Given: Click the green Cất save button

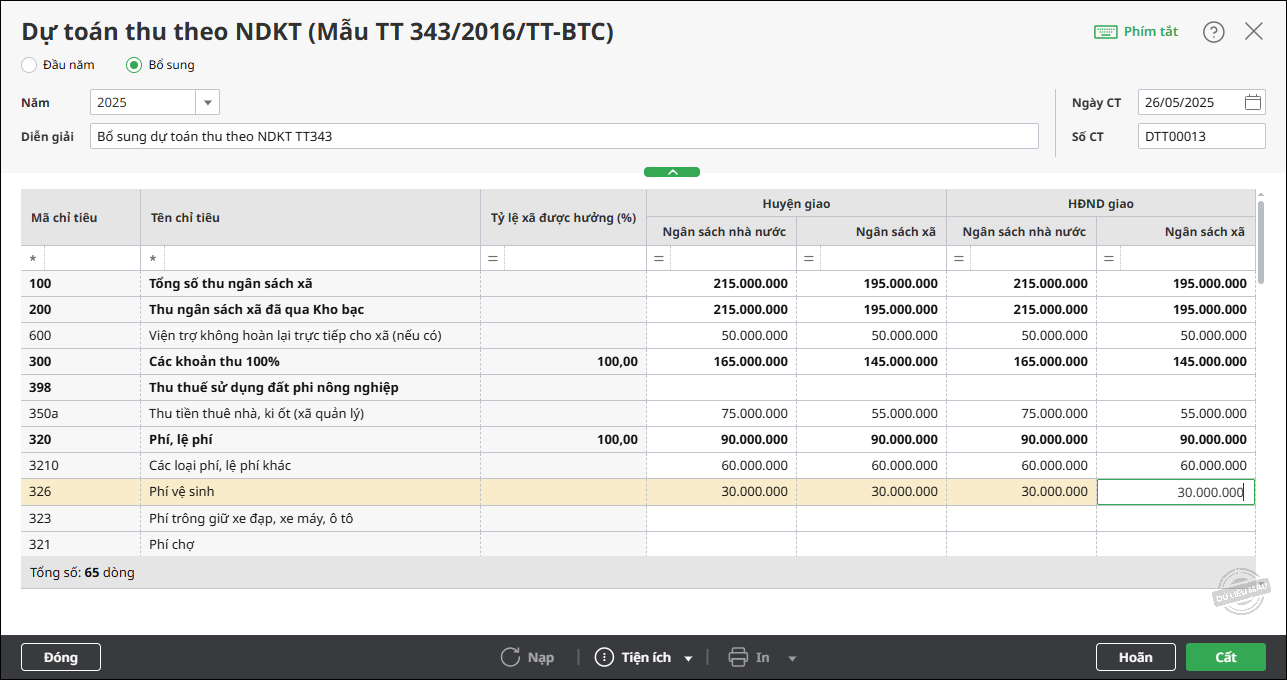Looking at the screenshot, I should [1226, 657].
